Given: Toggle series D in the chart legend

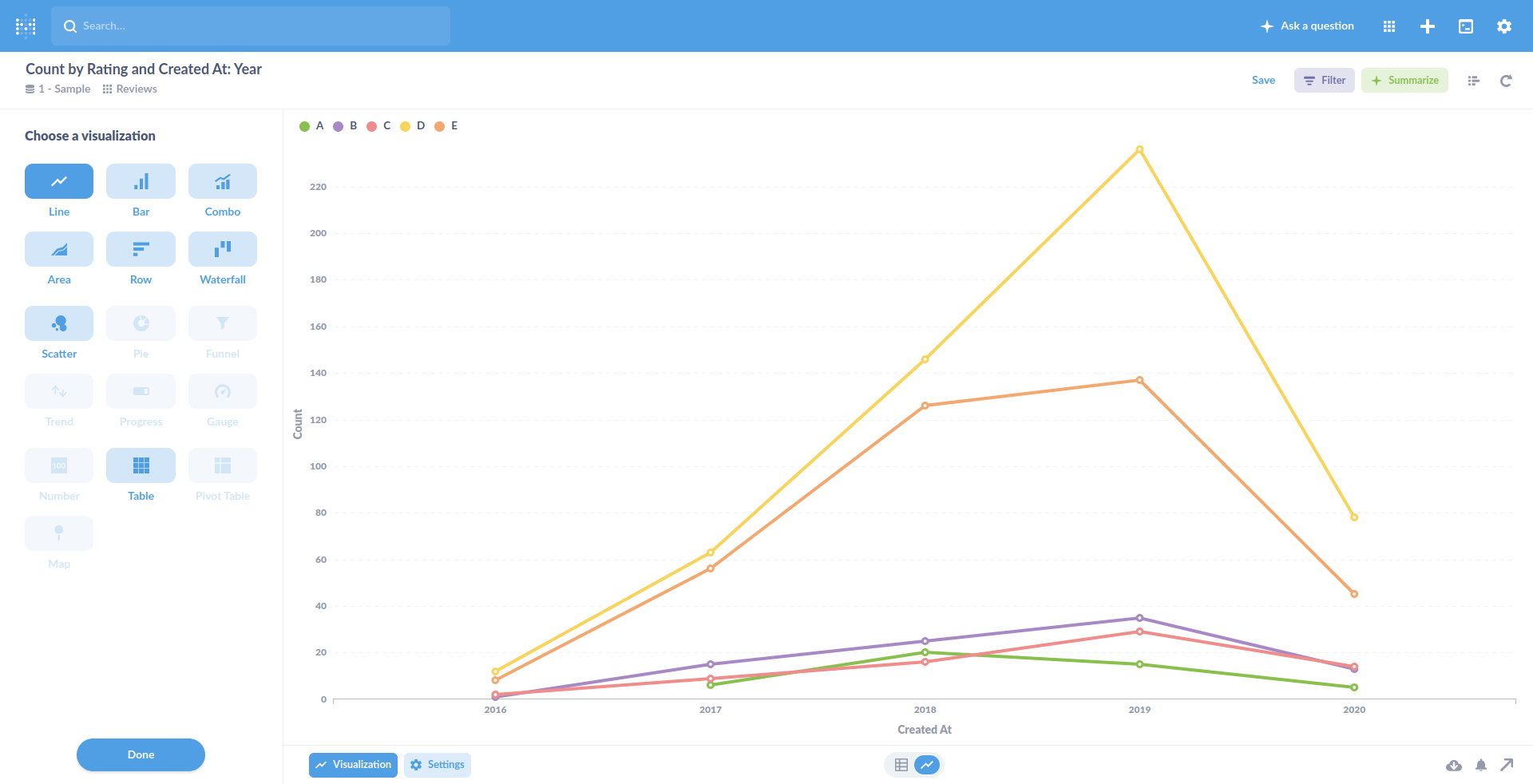Looking at the screenshot, I should click(x=414, y=125).
